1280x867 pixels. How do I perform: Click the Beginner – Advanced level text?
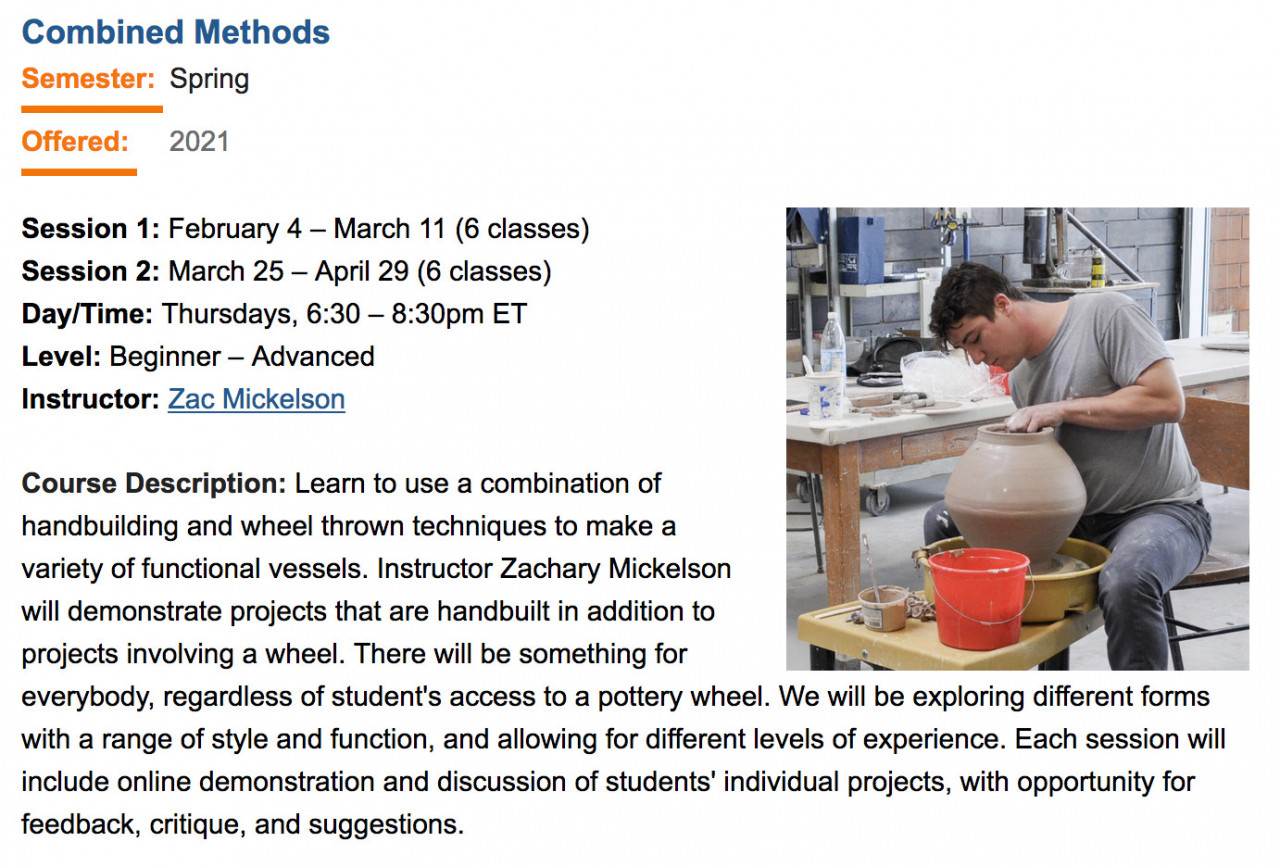[242, 356]
